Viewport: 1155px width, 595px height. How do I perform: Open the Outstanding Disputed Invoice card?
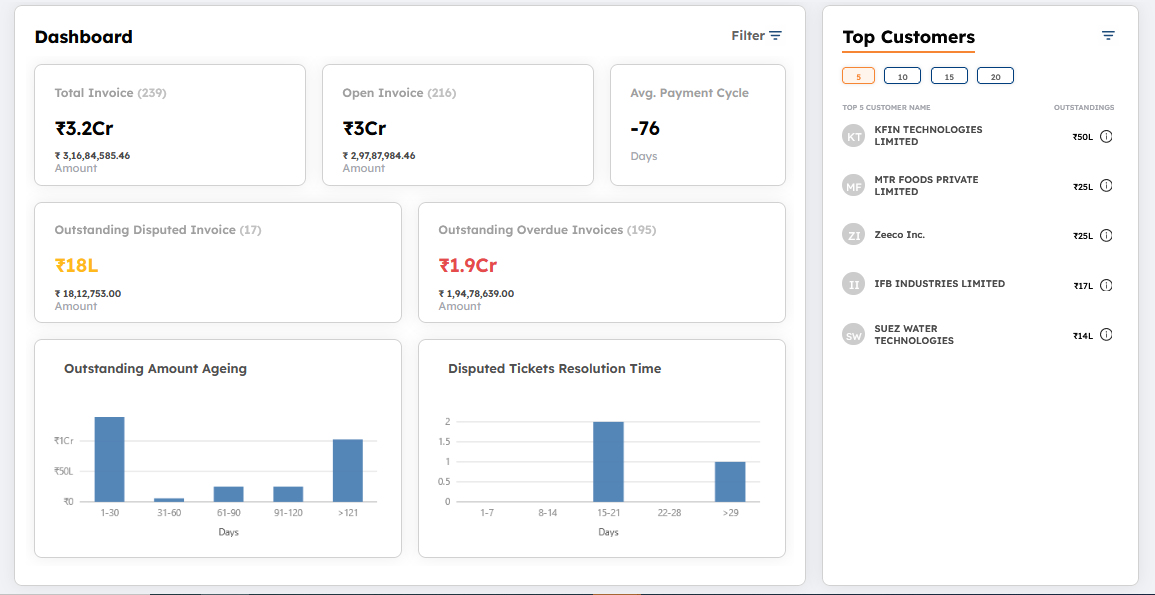pyautogui.click(x=217, y=262)
